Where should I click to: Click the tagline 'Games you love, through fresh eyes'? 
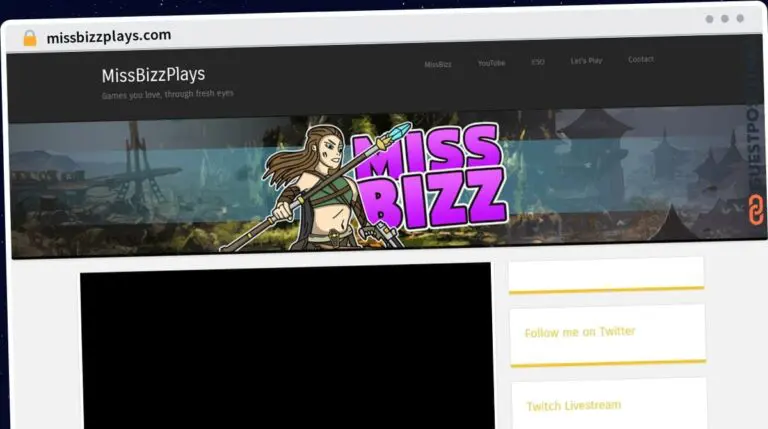click(x=168, y=94)
